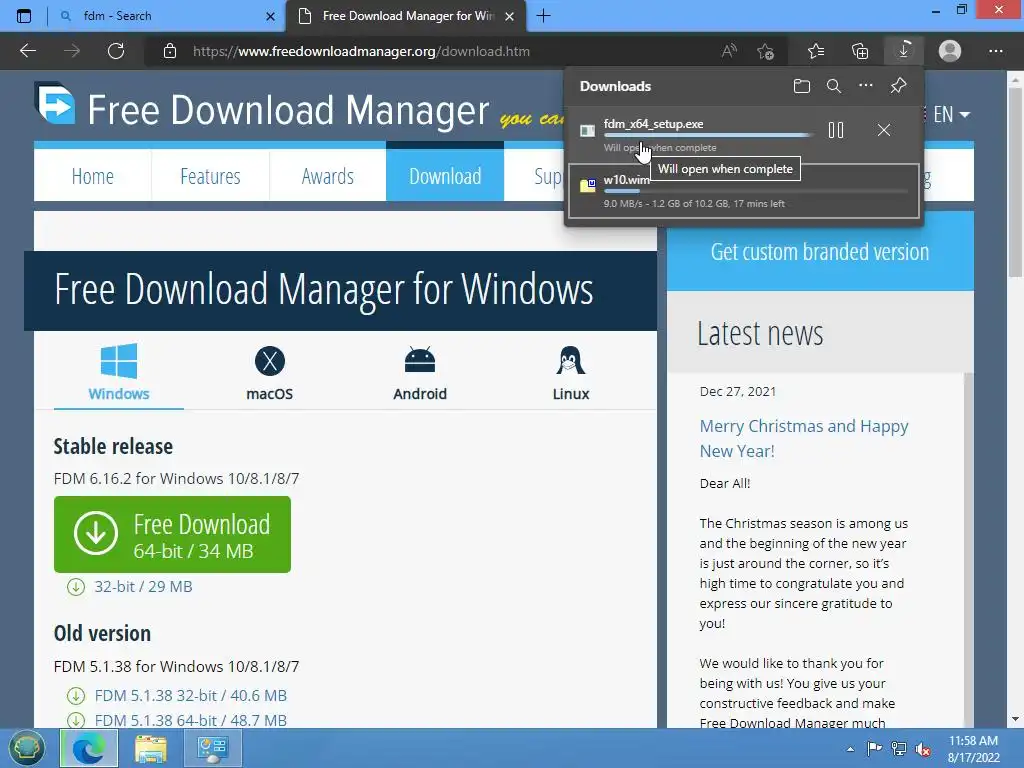This screenshot has width=1024, height=768.
Task: Click the address bar URL
Action: (361, 51)
